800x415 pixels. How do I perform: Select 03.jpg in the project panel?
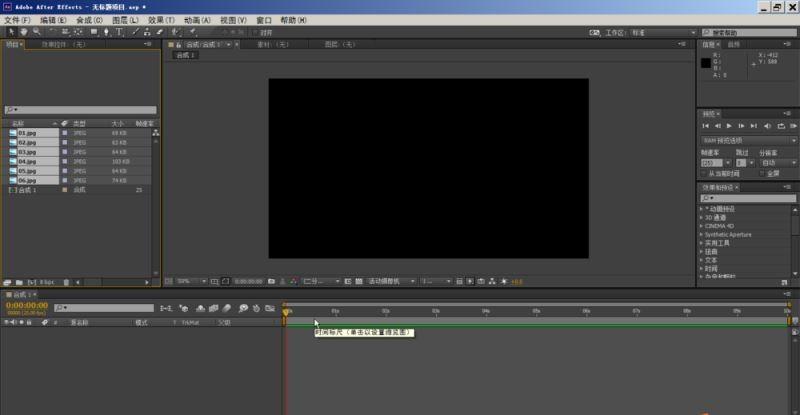coord(27,151)
